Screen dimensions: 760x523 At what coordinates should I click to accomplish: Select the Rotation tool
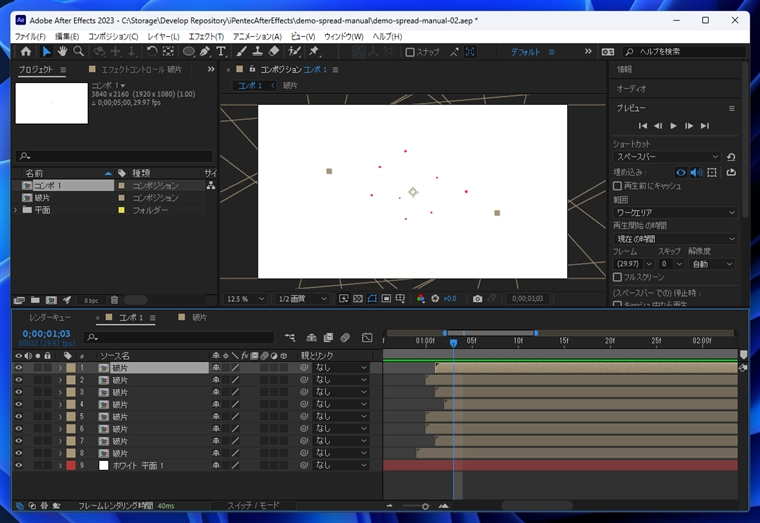[x=152, y=51]
